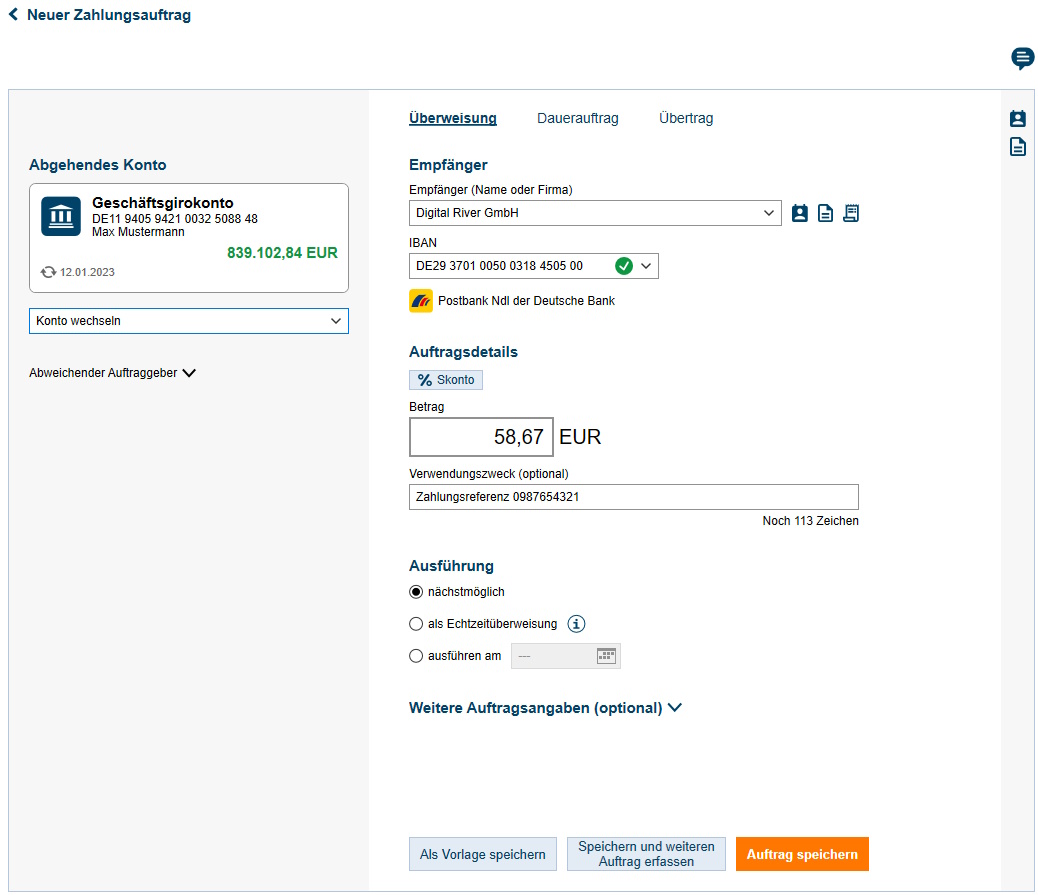This screenshot has width=1038, height=895.
Task: Click Als Vorlage speichern button
Action: coord(483,854)
